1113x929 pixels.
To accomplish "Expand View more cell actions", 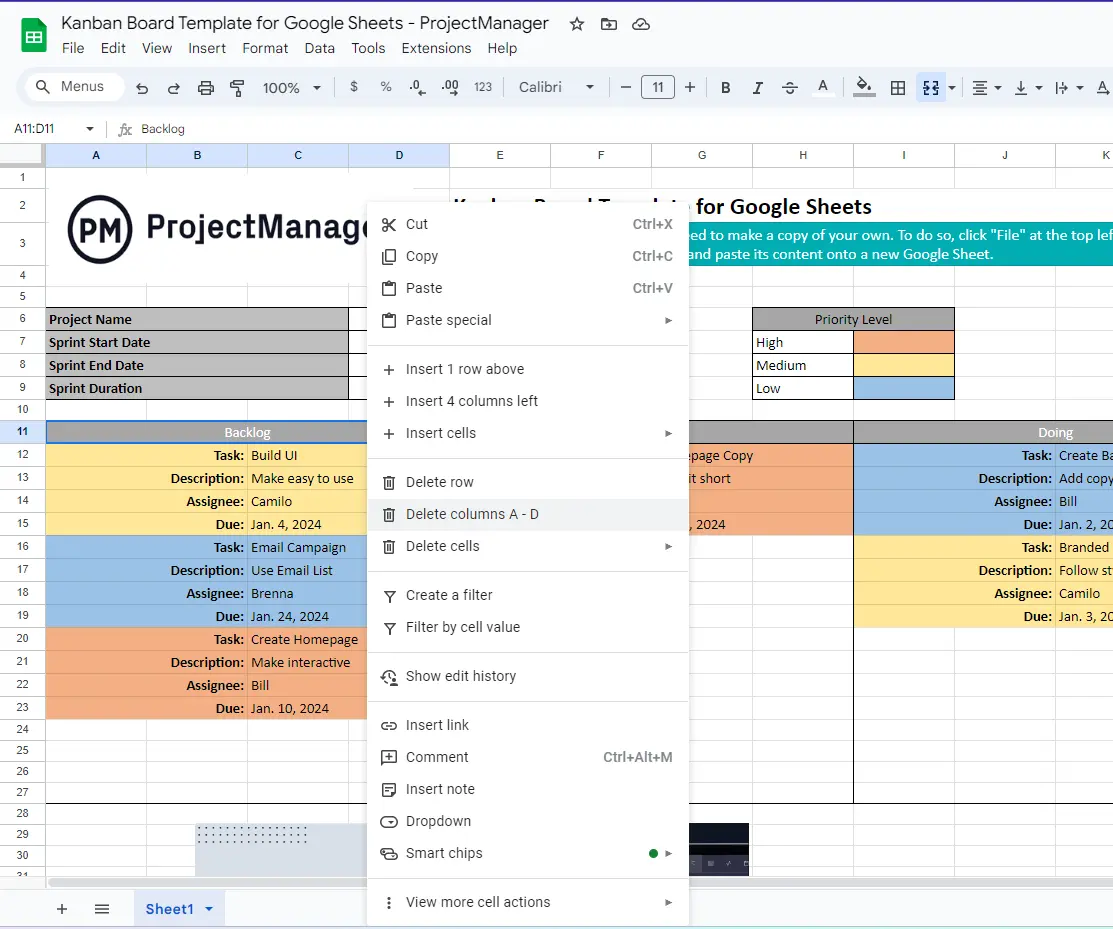I will click(527, 901).
